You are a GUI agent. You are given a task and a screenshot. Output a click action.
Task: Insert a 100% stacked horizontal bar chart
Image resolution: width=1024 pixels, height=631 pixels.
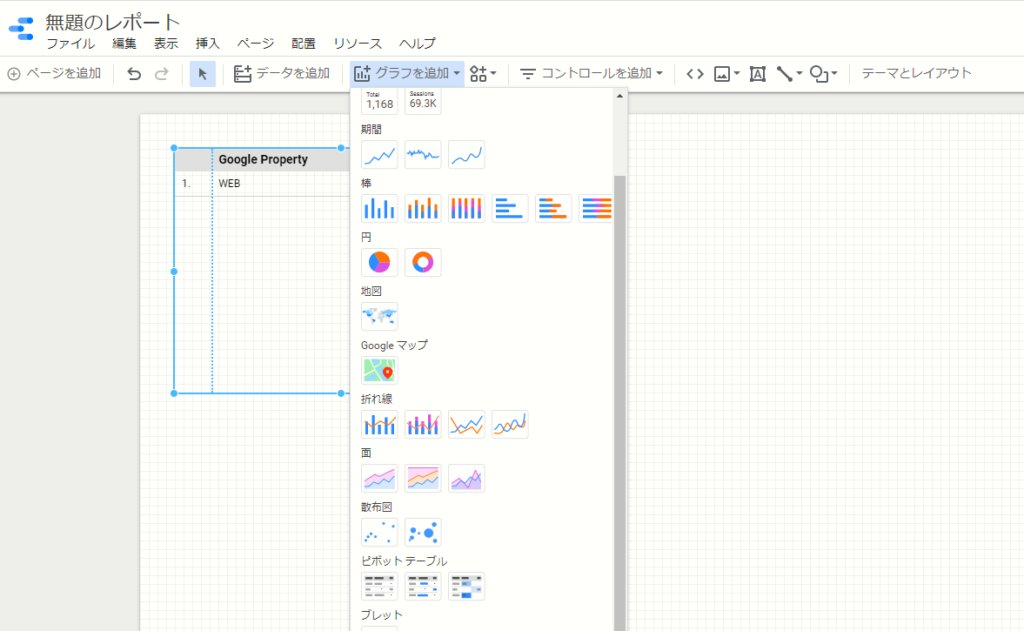[596, 208]
